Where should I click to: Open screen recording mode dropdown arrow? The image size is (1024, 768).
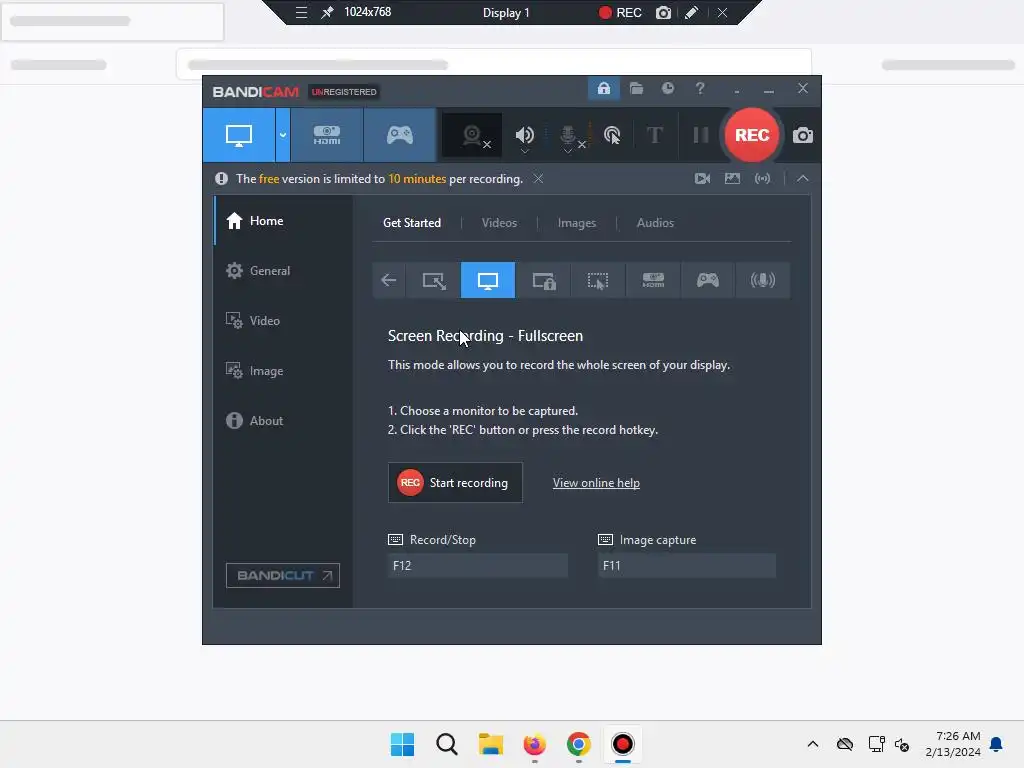pyautogui.click(x=283, y=135)
